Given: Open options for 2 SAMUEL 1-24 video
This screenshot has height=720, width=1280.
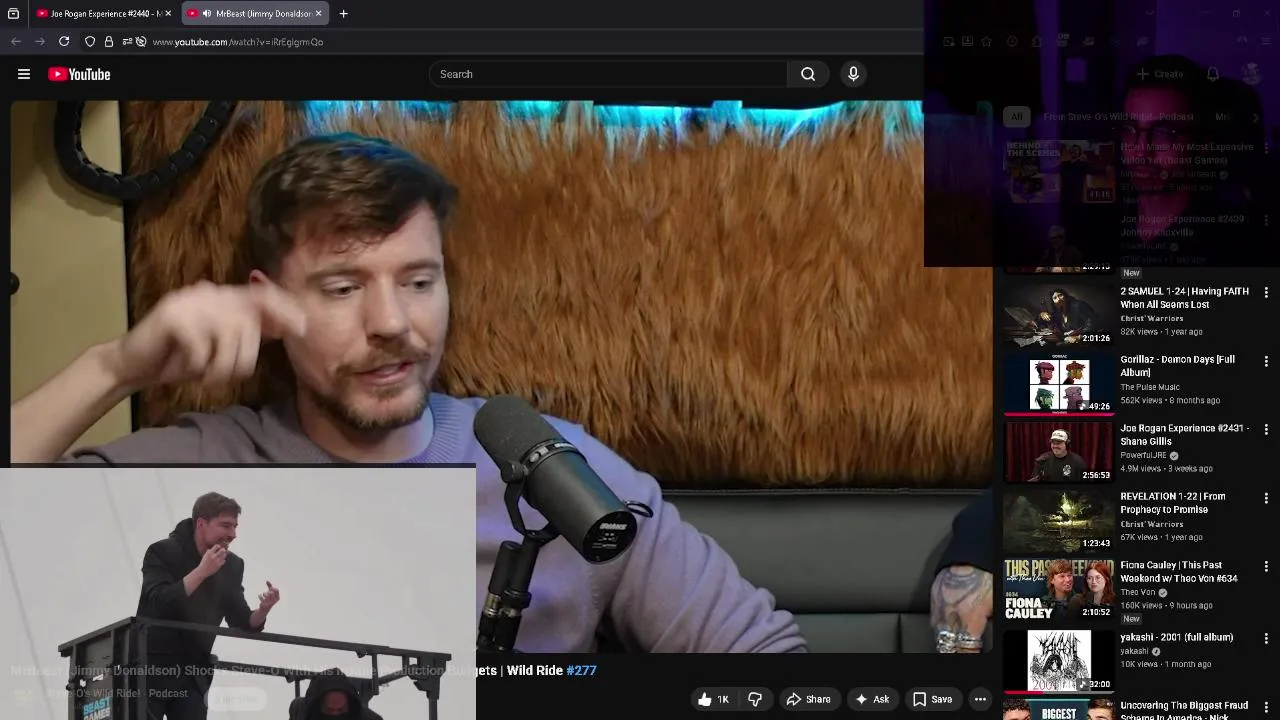Looking at the screenshot, I should point(1266,292).
